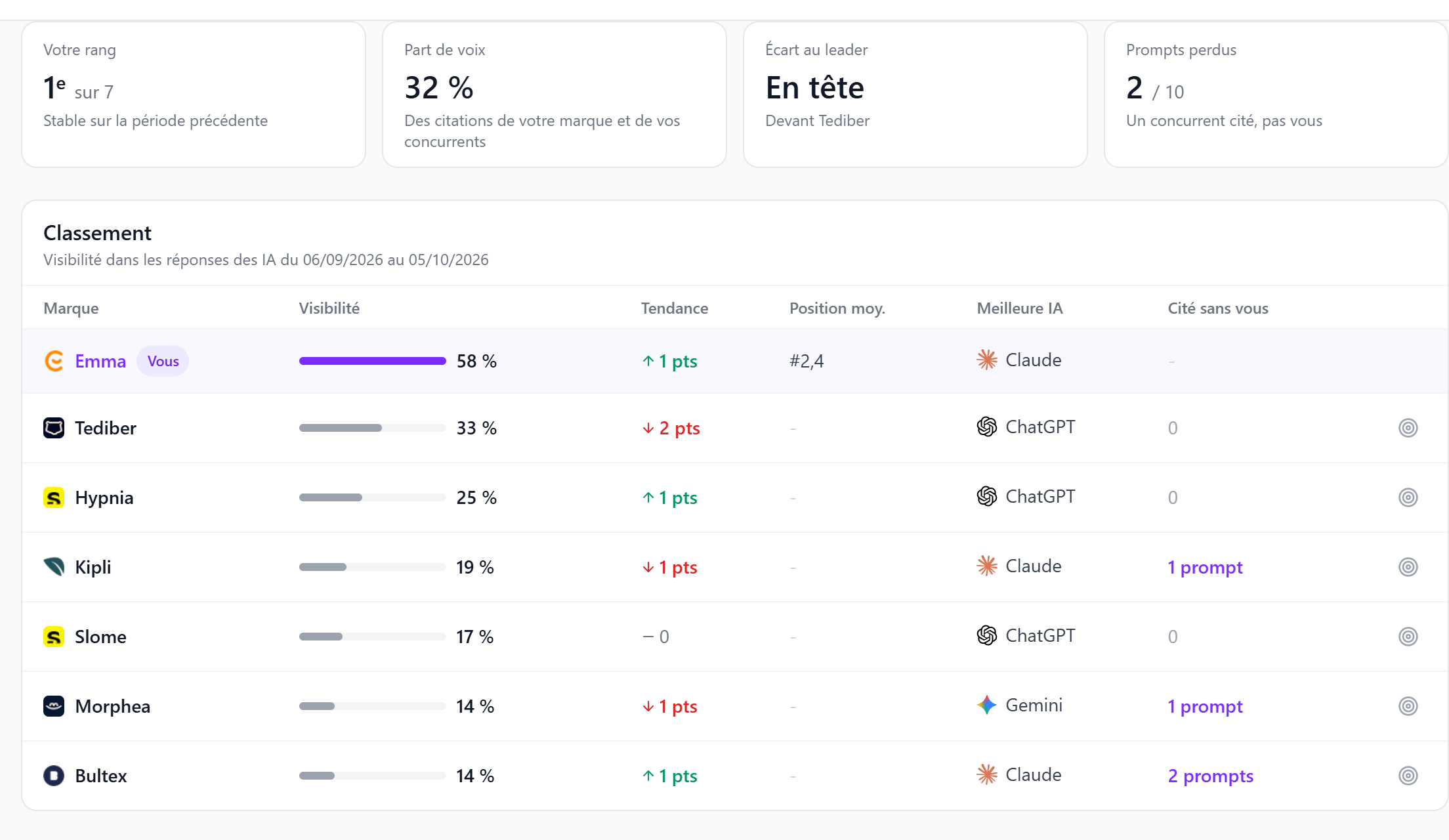Click the target icon in Bultex row
Viewport: 1449px width, 840px height.
pos(1408,776)
